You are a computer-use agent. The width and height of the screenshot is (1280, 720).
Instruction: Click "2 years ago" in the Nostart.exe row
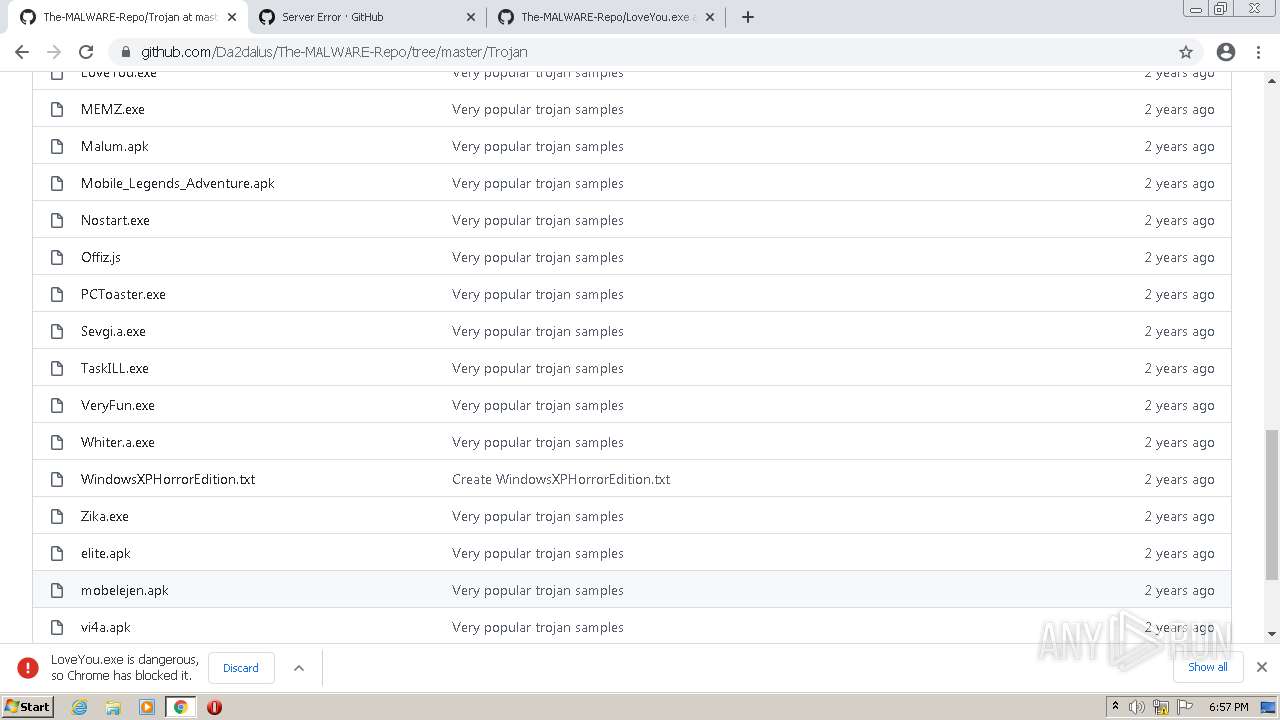pyautogui.click(x=1180, y=220)
